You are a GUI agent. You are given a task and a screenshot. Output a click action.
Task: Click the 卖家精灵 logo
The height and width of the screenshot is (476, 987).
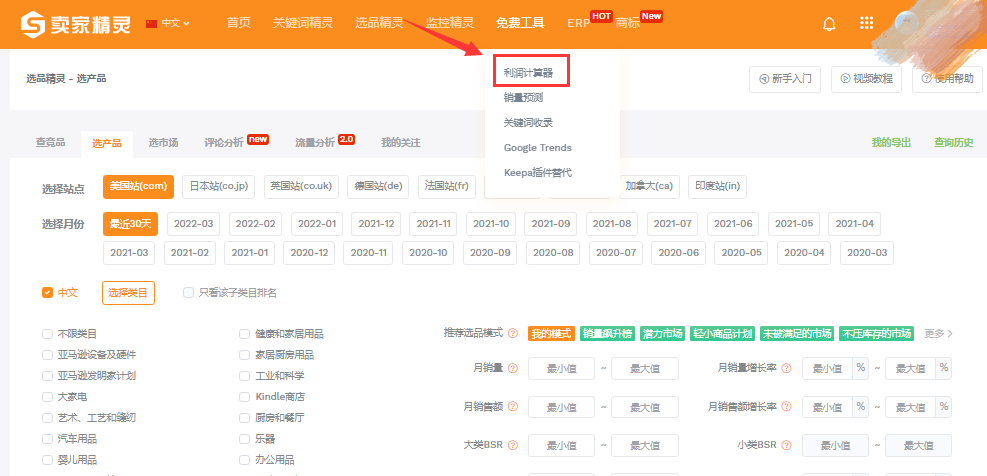[76, 24]
